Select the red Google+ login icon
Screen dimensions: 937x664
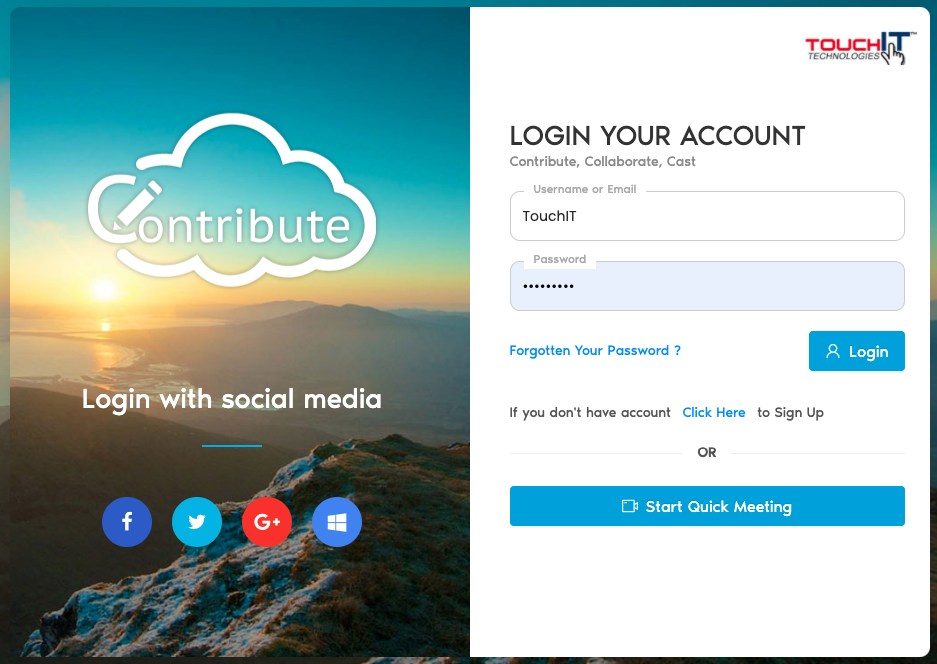267,522
